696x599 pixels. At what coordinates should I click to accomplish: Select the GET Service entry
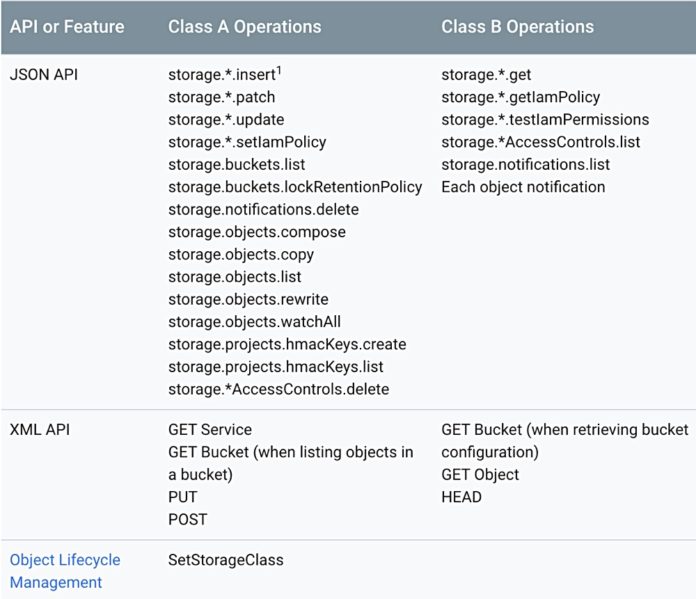point(210,430)
